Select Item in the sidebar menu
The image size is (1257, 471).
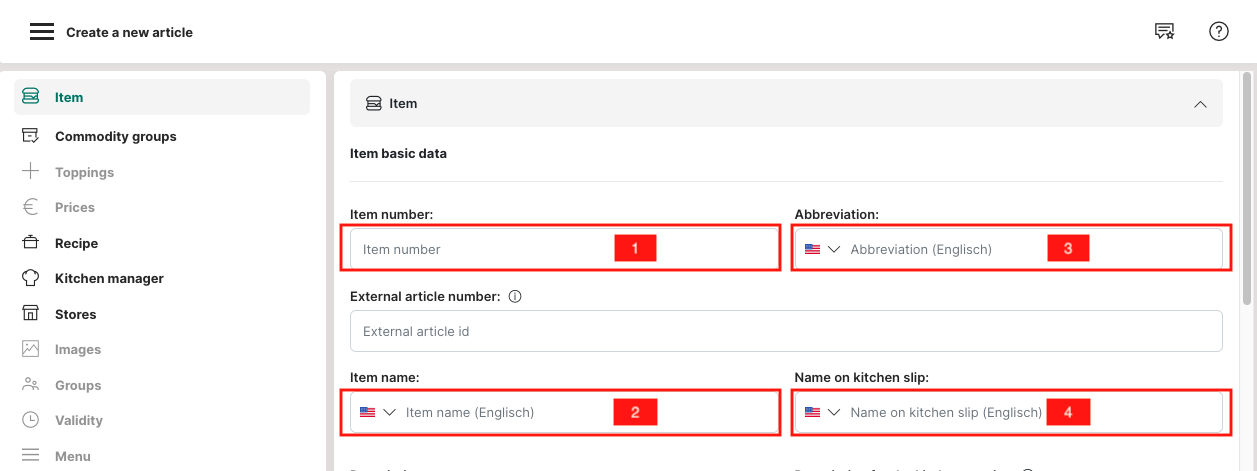coord(69,97)
